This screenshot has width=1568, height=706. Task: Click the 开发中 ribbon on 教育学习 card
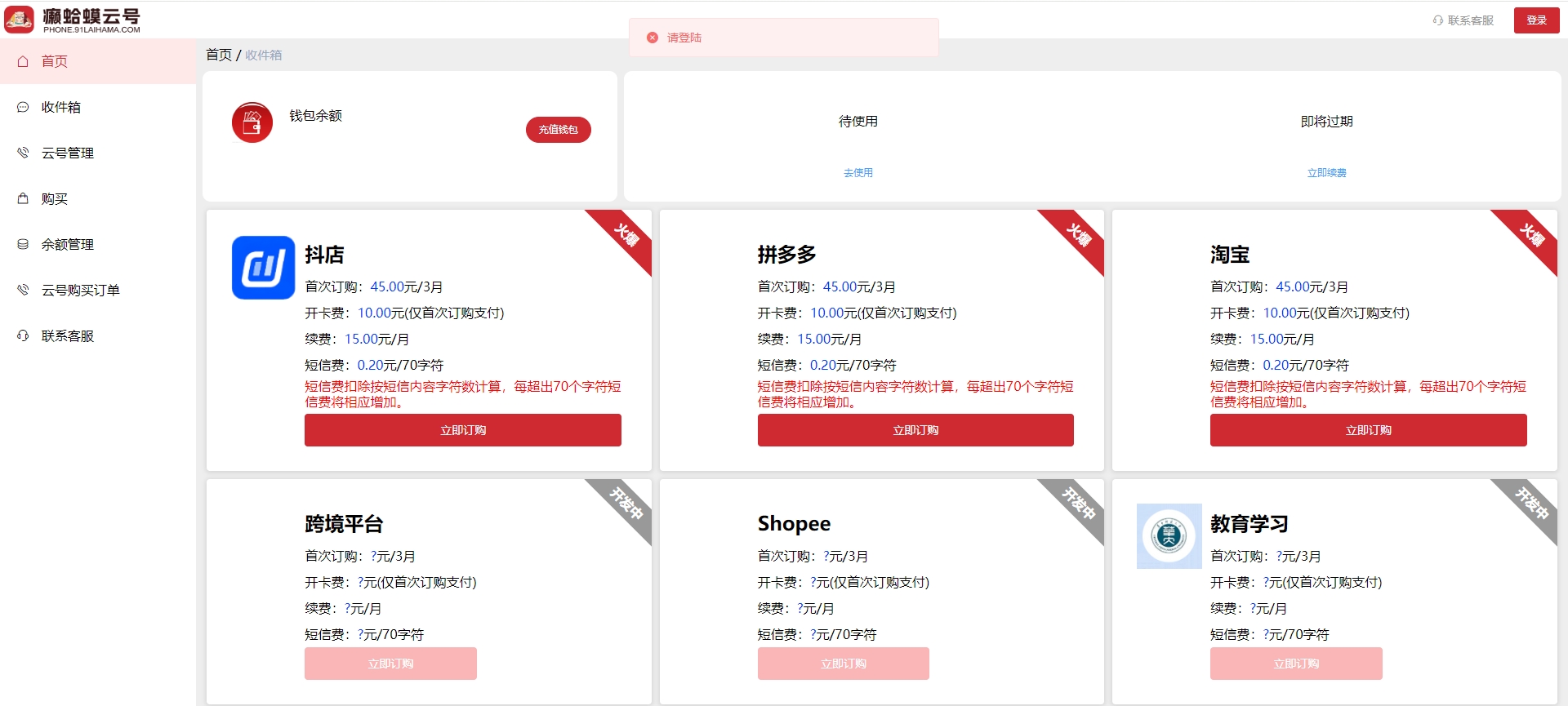(1532, 504)
